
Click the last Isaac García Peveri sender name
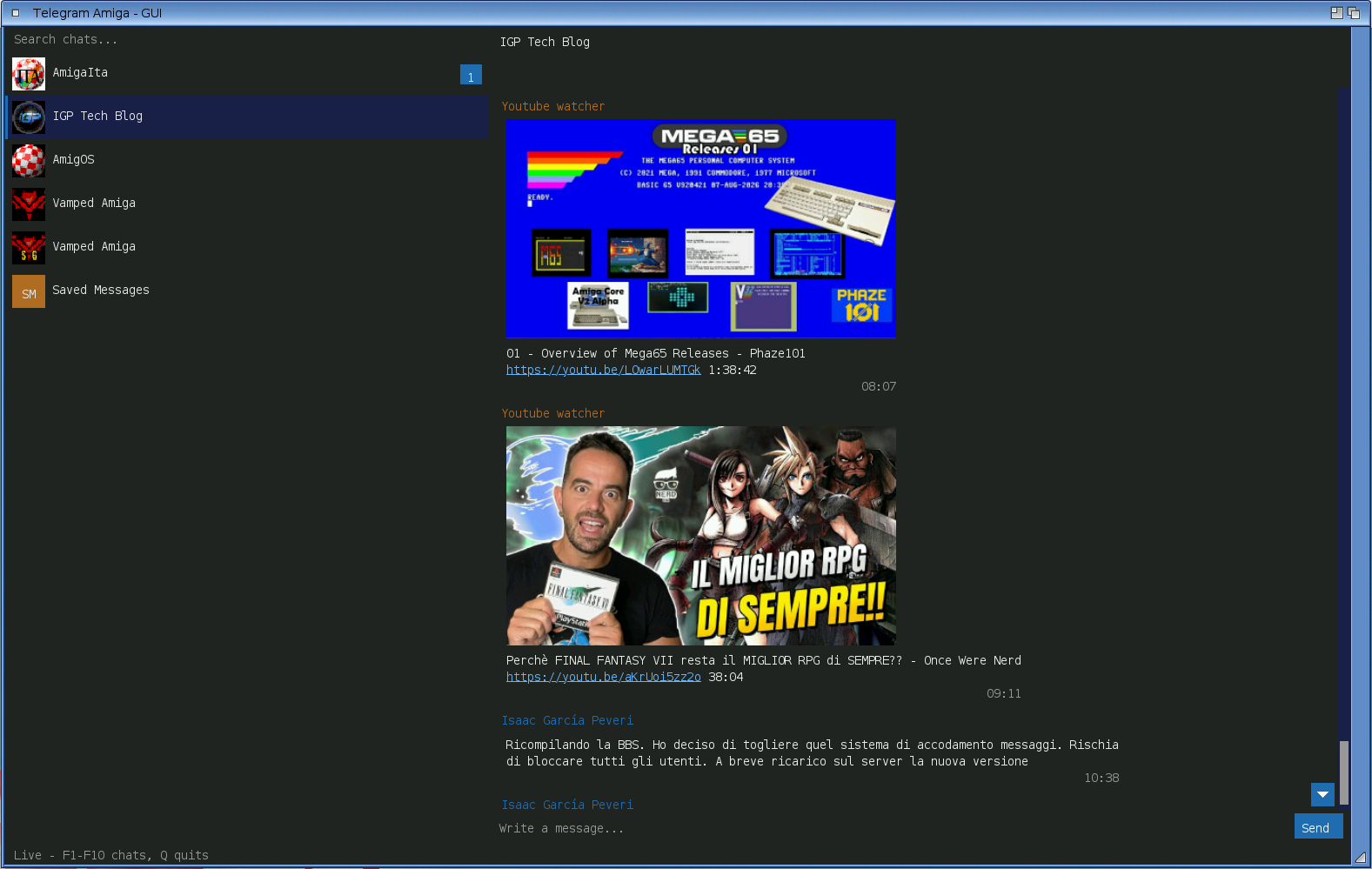click(567, 805)
